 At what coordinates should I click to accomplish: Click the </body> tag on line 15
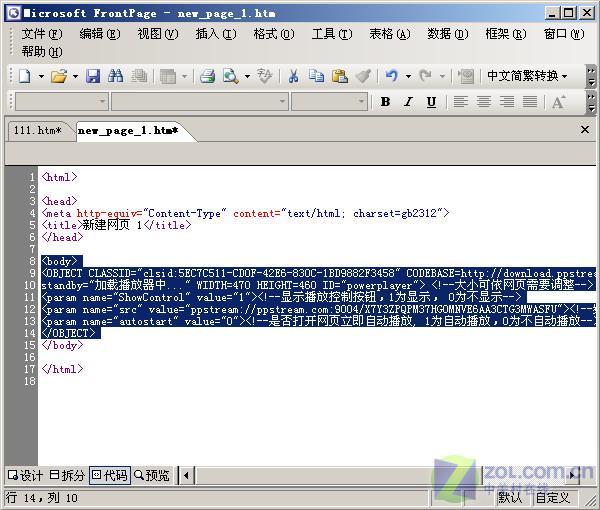(x=62, y=345)
